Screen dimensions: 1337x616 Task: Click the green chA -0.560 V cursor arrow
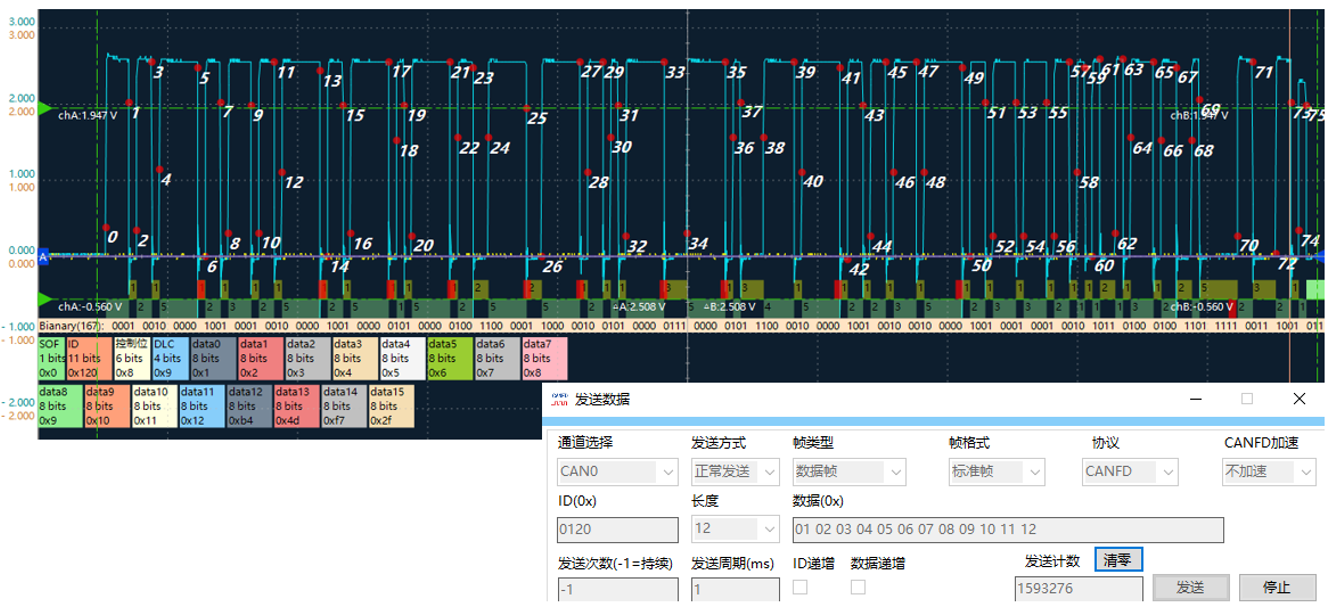click(x=44, y=299)
